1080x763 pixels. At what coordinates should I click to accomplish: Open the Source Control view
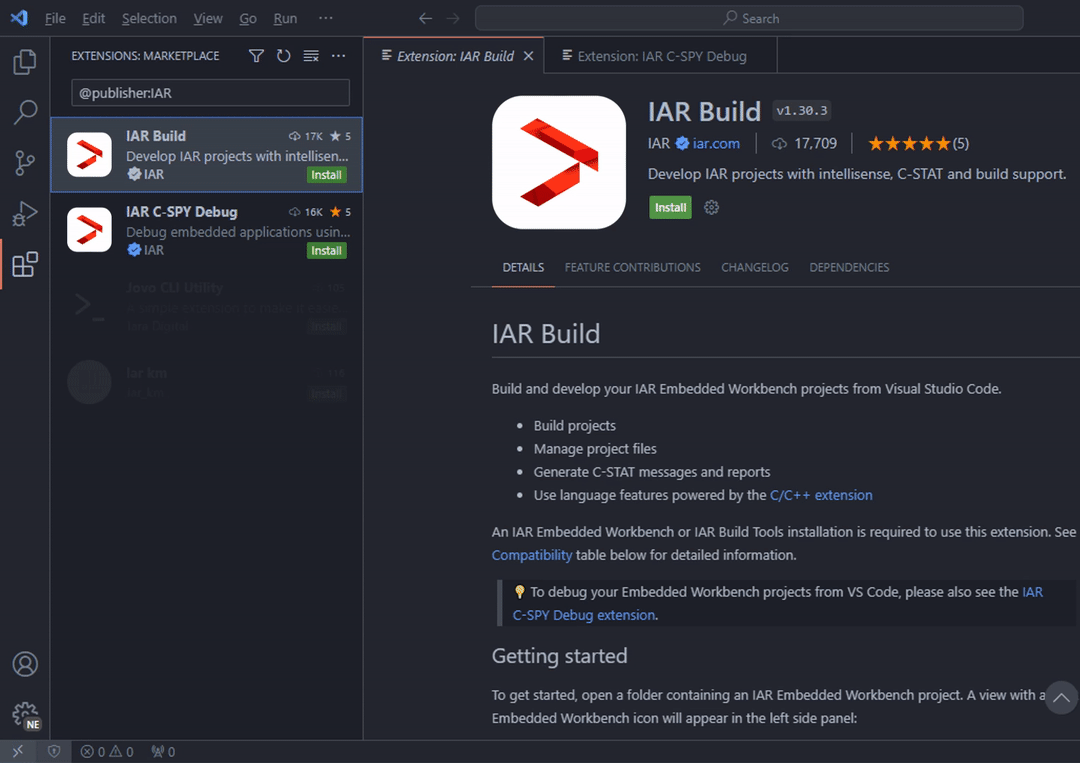pos(25,163)
